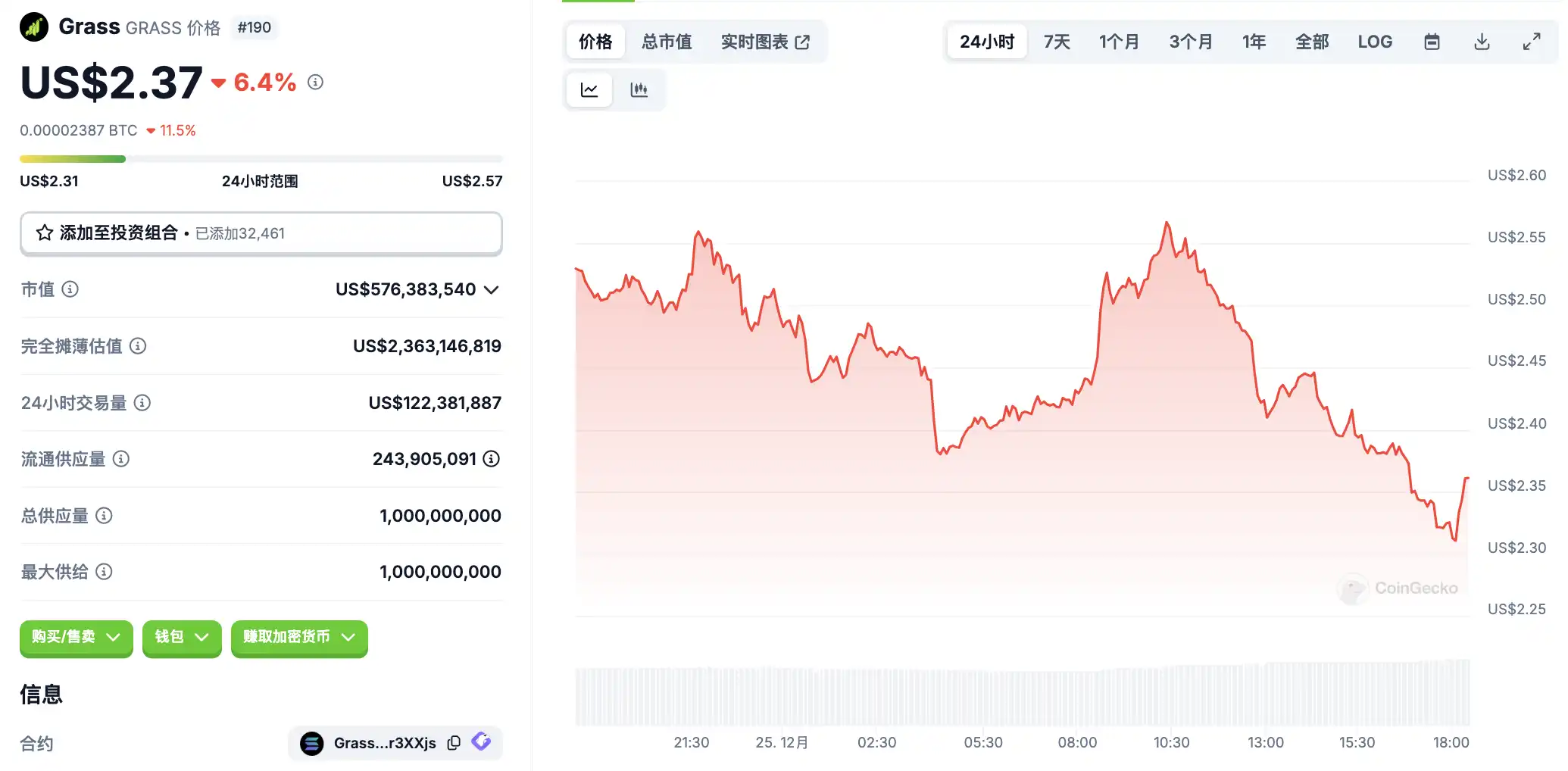Click the 24小时范围 price range bar

(x=261, y=159)
